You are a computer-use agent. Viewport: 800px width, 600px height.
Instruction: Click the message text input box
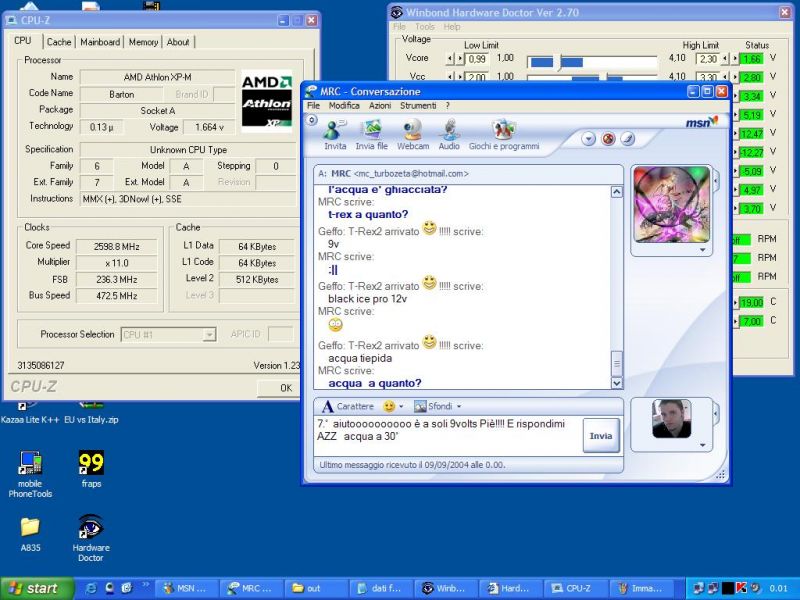448,435
